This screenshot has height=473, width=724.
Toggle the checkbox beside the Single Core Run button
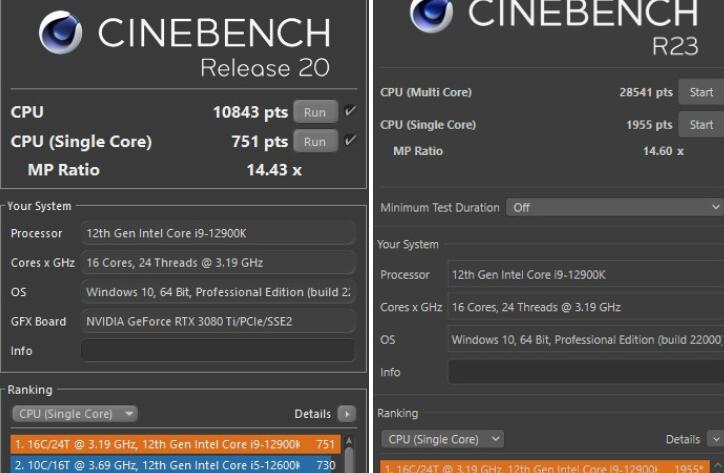tap(349, 142)
